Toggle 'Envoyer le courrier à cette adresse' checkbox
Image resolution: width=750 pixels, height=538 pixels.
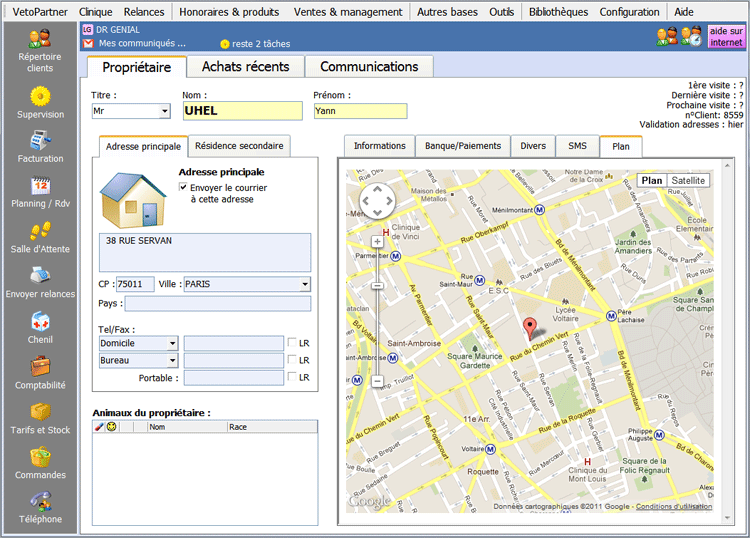coord(183,187)
